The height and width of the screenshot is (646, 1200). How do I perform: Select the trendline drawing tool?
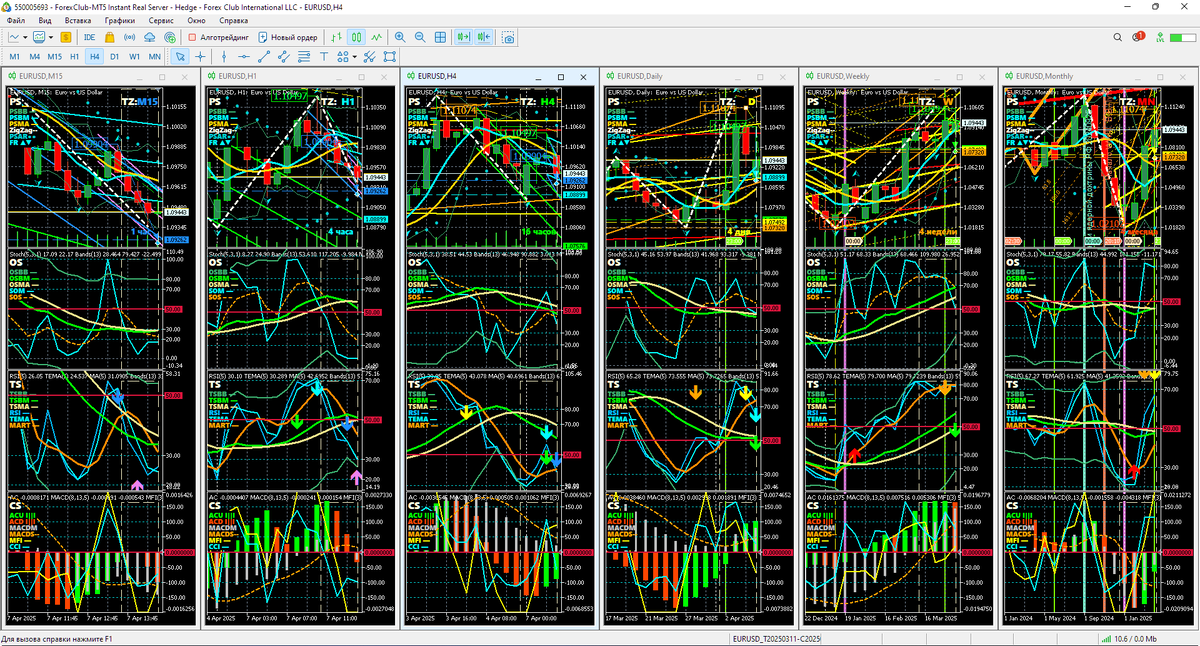click(x=264, y=56)
